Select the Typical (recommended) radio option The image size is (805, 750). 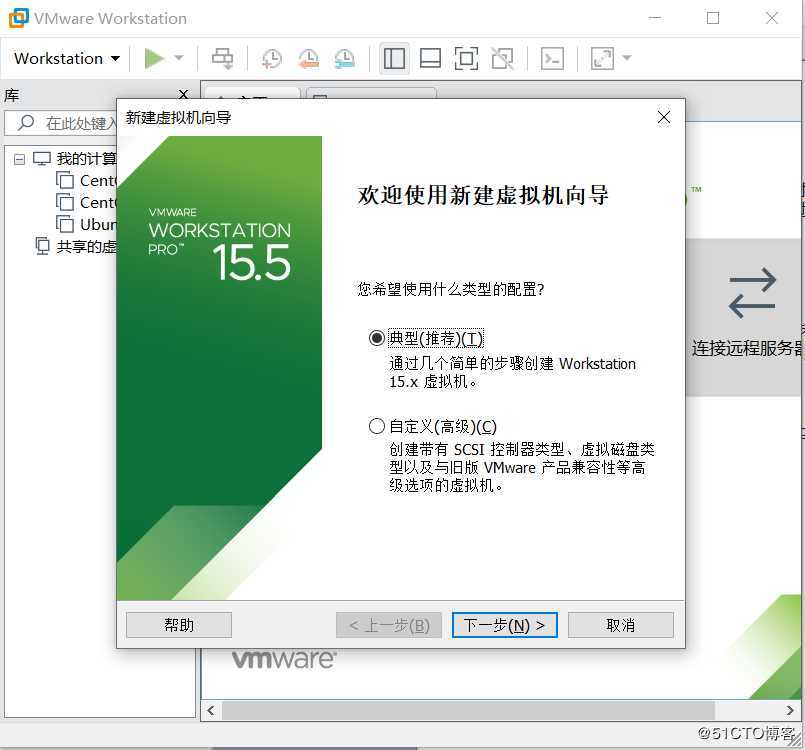[377, 338]
